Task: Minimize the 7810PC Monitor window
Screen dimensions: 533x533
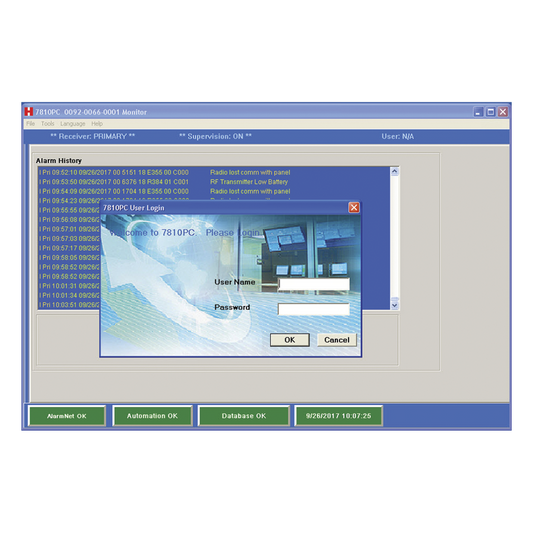Action: point(479,112)
